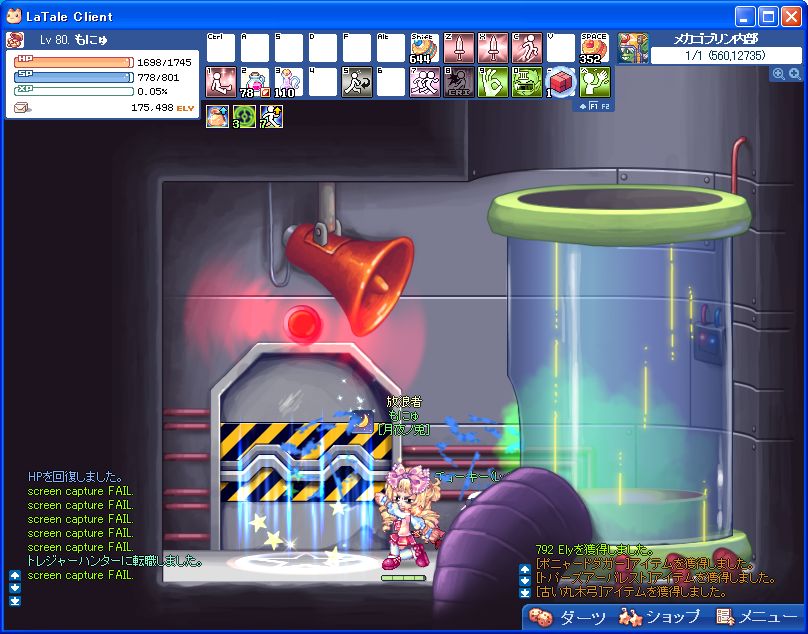Select the empty number 4 quickslot
Screen dimensions: 808x634
(x=323, y=82)
